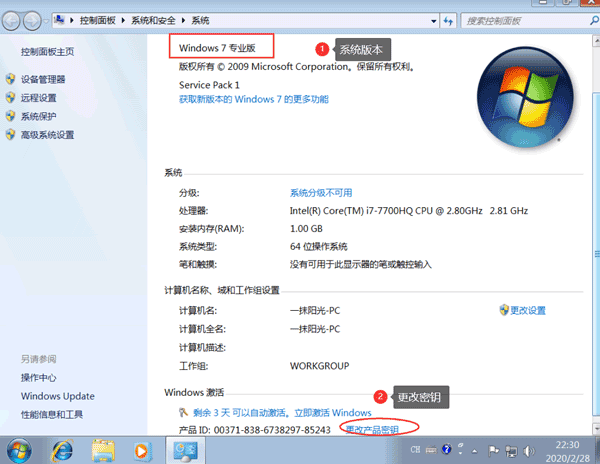Refresh the address bar view
Viewport: 600px width, 464px height.
pos(448,21)
